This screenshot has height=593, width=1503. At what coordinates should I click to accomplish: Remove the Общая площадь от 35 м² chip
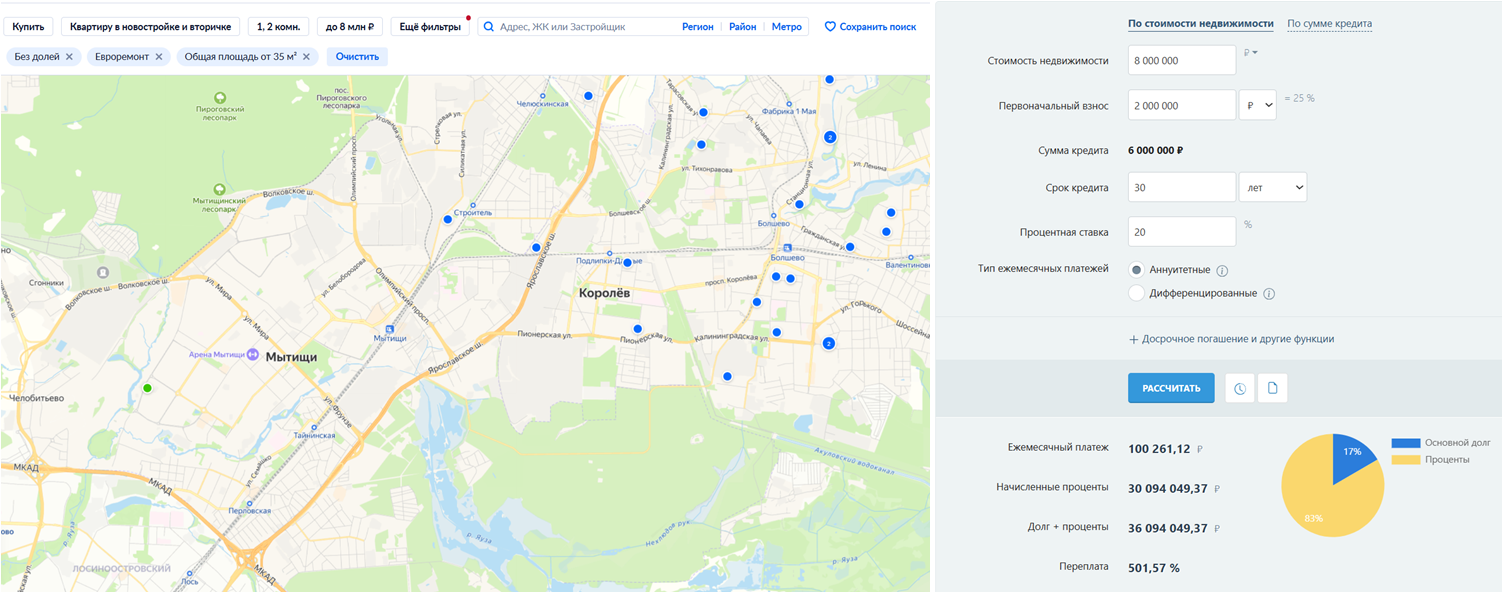pyautogui.click(x=306, y=57)
